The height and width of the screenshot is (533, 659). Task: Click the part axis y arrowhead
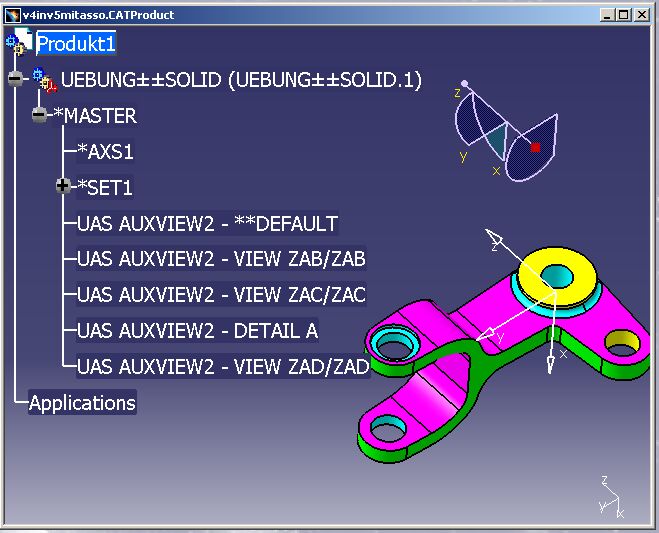[x=486, y=334]
